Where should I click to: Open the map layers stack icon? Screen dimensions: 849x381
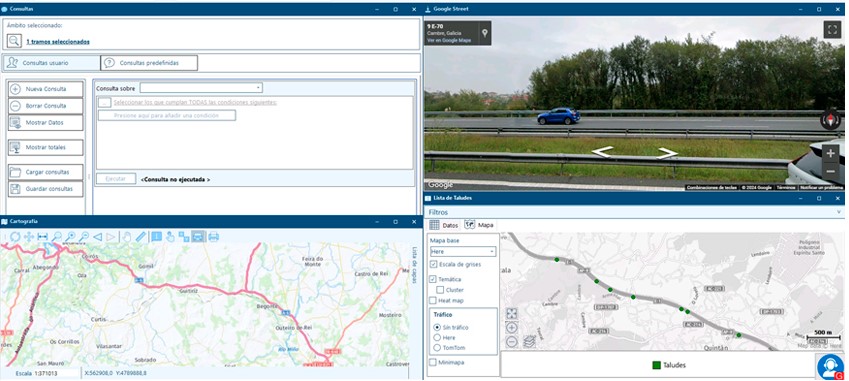pyautogui.click(x=530, y=341)
